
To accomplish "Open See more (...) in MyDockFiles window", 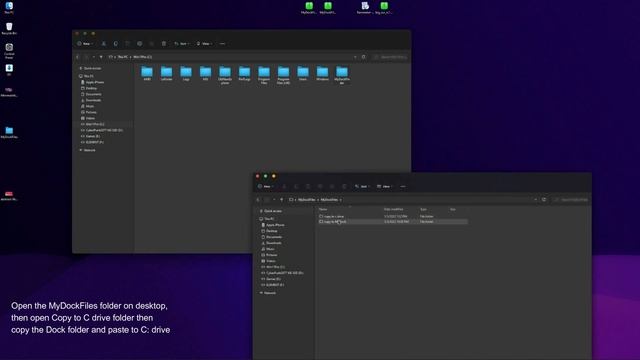I will pos(403,187).
